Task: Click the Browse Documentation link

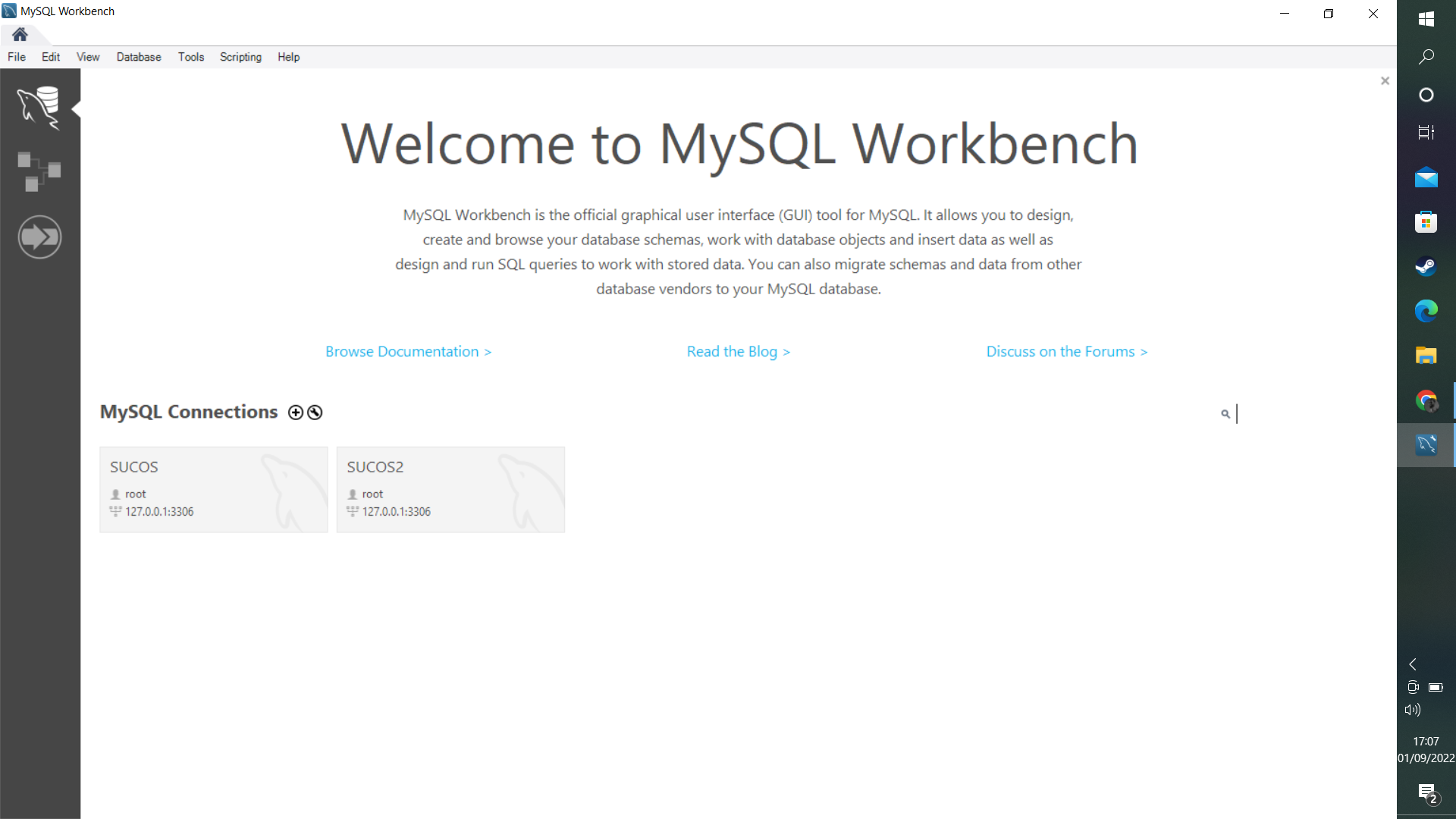Action: [409, 352]
